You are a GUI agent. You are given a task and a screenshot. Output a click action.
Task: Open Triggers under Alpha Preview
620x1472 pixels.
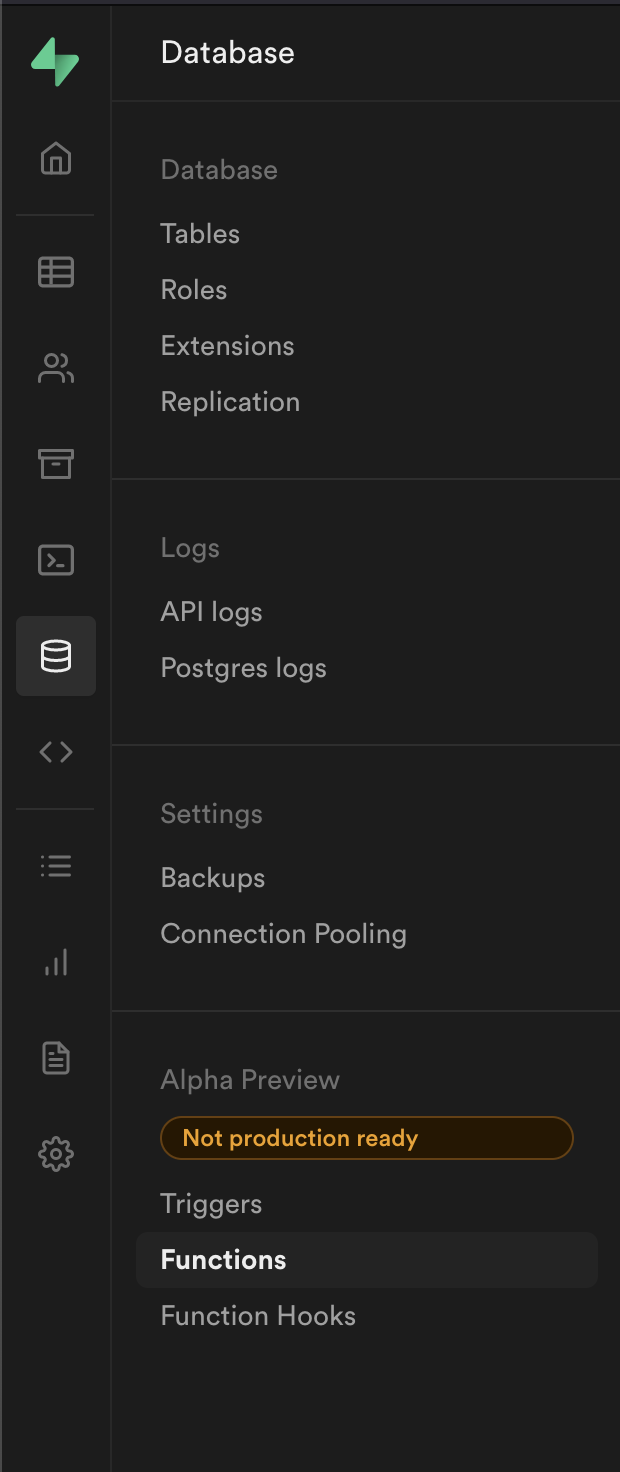[x=211, y=1204]
